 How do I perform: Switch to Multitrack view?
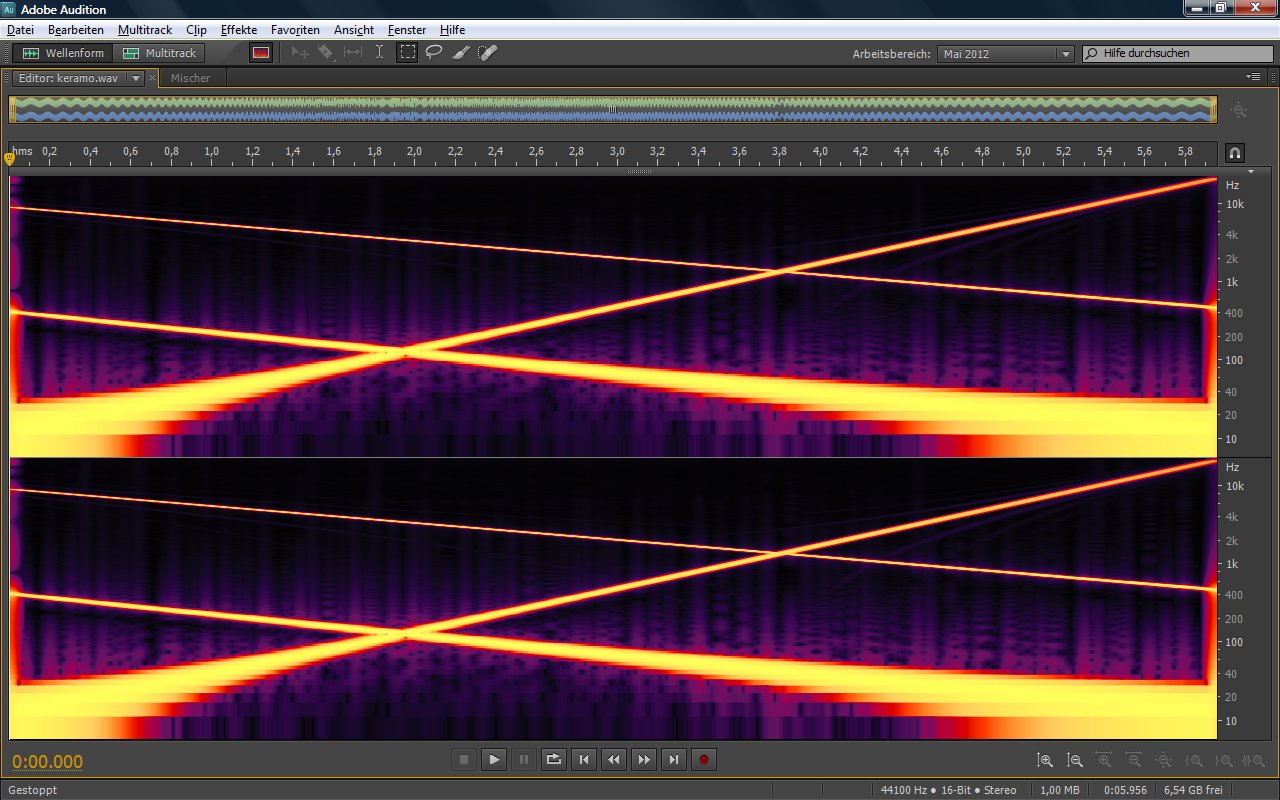coord(160,53)
